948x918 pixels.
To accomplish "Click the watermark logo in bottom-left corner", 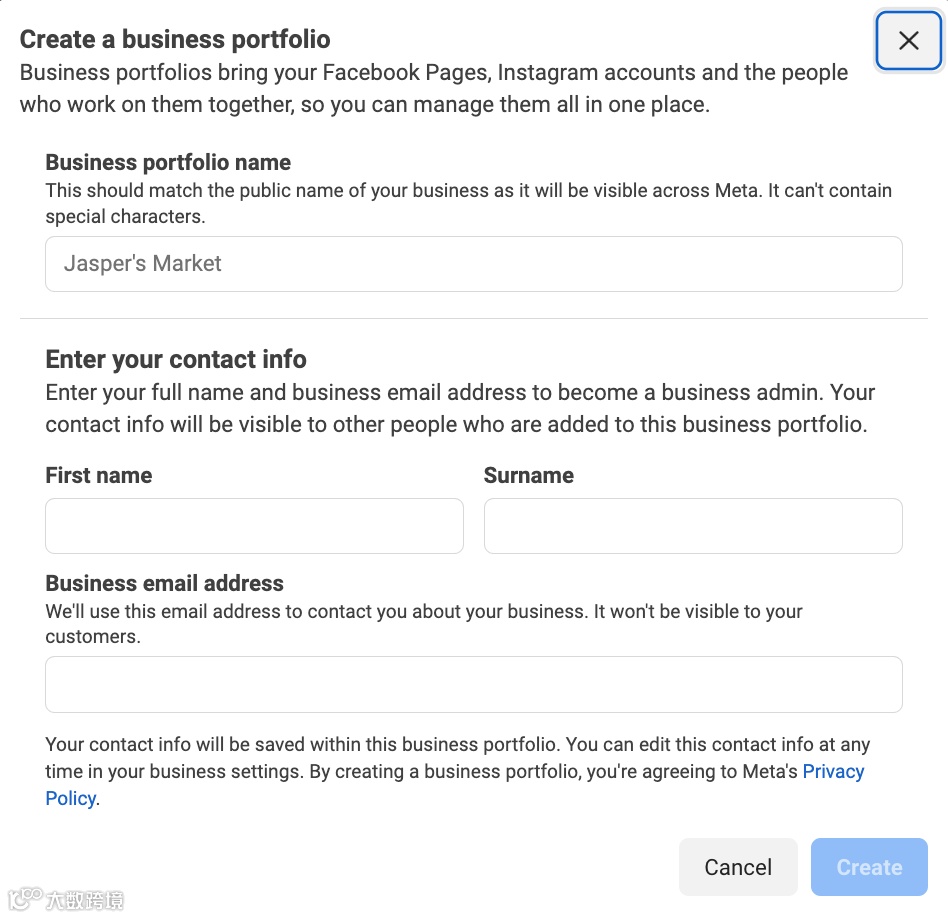I will pyautogui.click(x=66, y=899).
